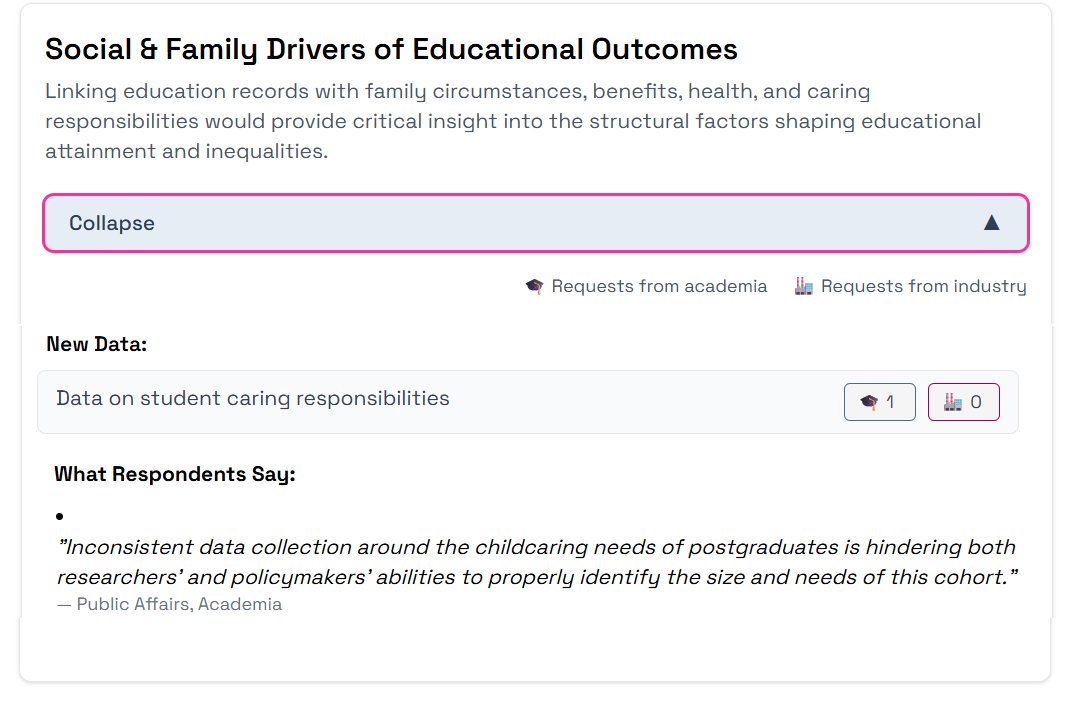Click the description paragraph about linking records
This screenshot has height=701, width=1069.
(x=513, y=121)
